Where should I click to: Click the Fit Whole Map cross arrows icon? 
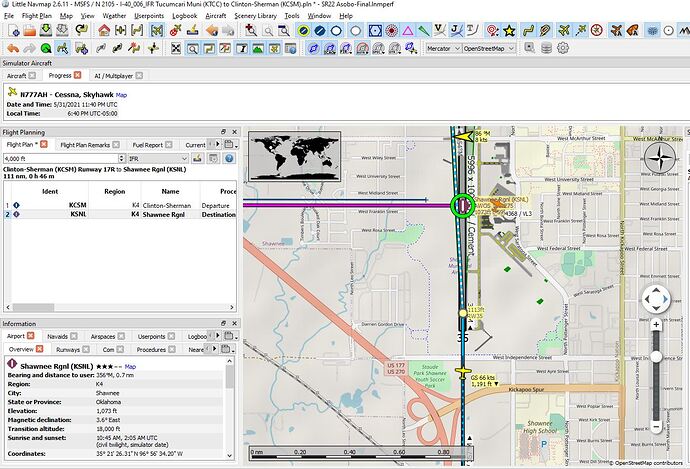point(176,48)
